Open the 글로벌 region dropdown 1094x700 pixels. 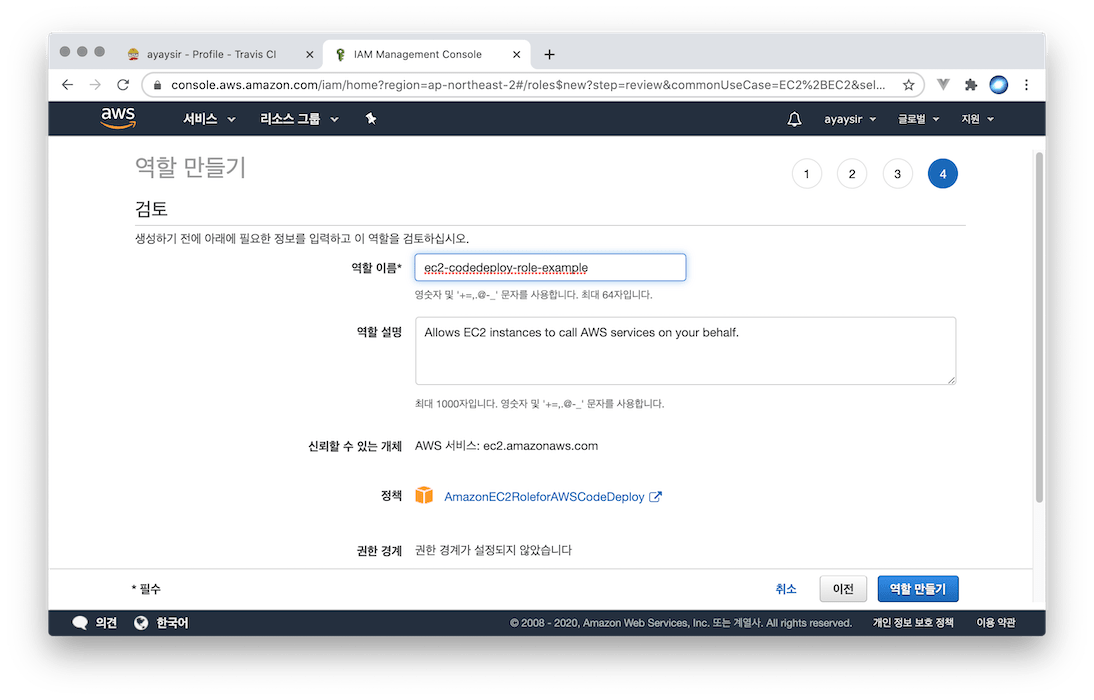[x=918, y=119]
